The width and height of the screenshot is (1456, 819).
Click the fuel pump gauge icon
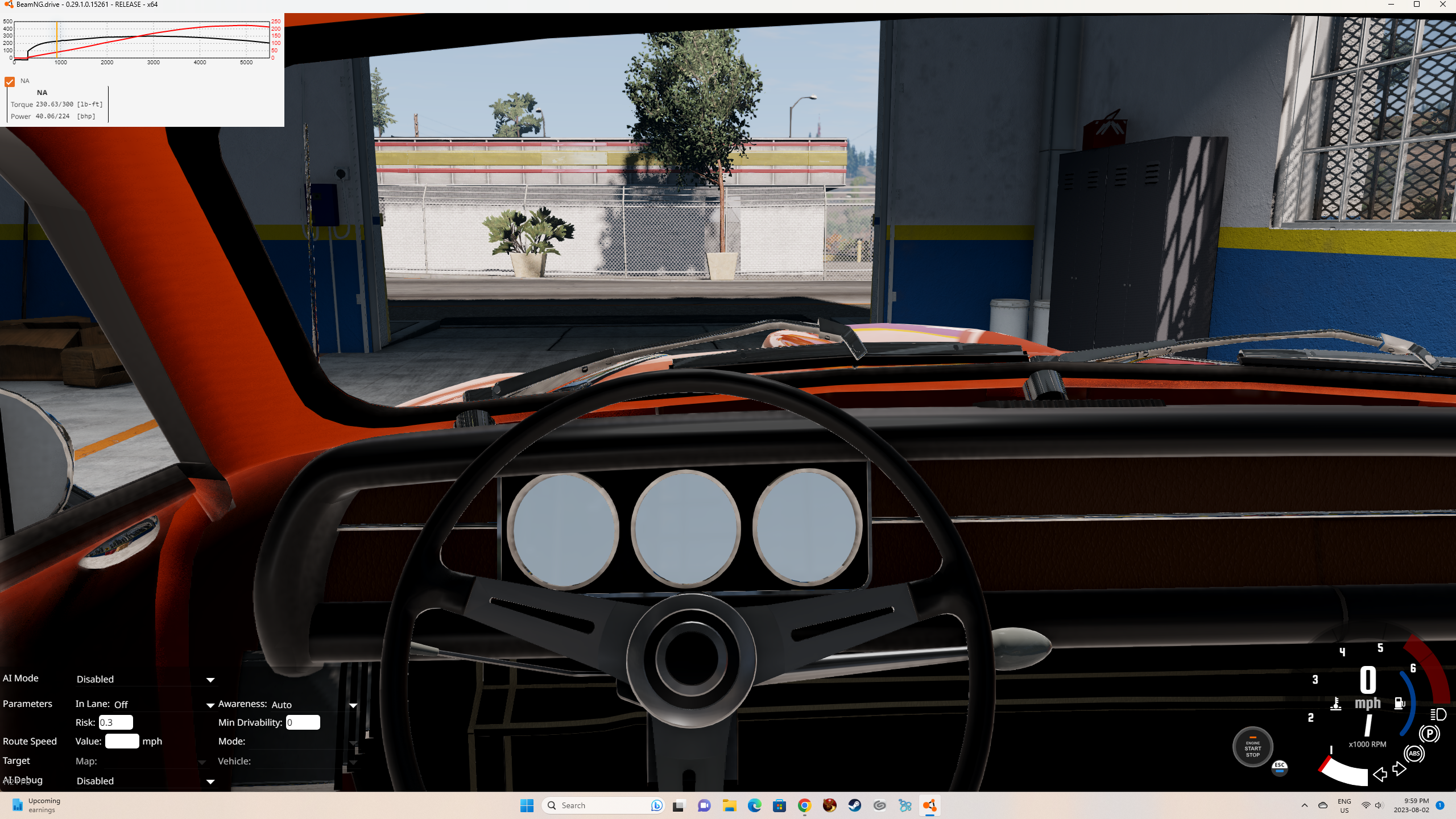pos(1399,704)
